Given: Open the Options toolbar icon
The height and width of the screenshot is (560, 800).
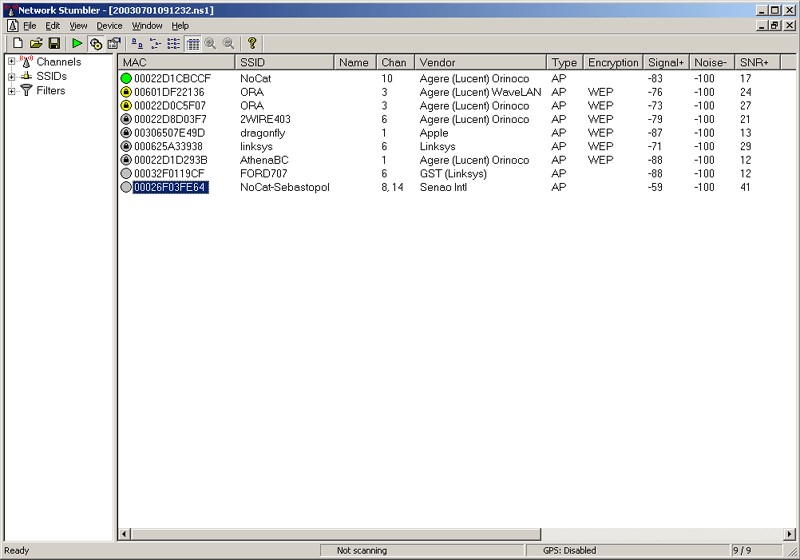Looking at the screenshot, I should tap(114, 44).
